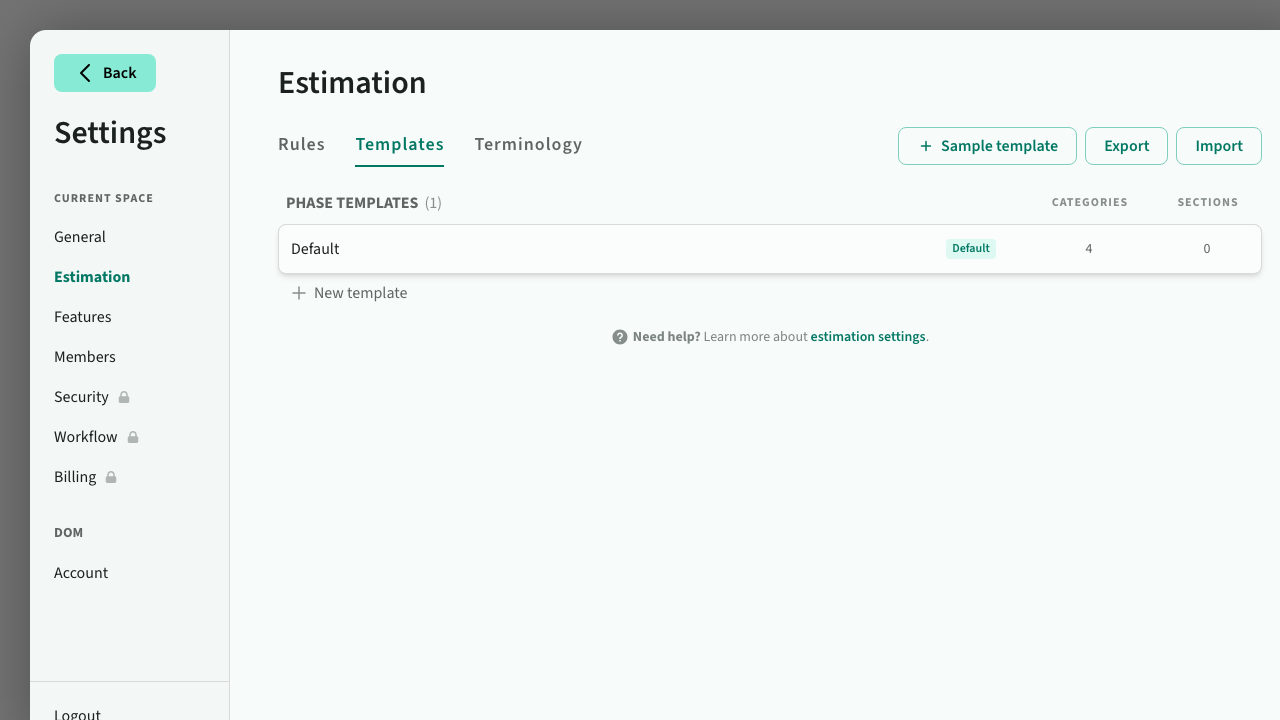Go to General settings
1280x720 pixels.
pos(80,237)
